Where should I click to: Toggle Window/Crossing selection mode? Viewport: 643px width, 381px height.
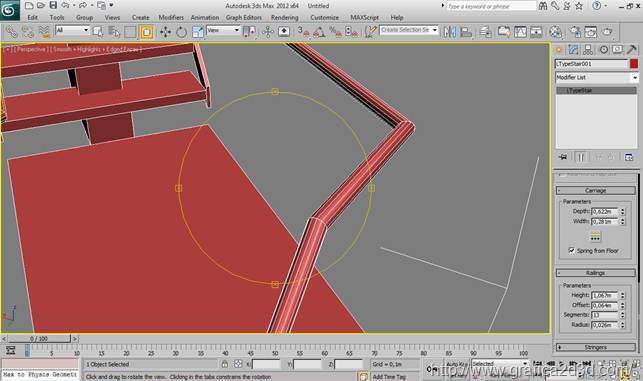146,32
